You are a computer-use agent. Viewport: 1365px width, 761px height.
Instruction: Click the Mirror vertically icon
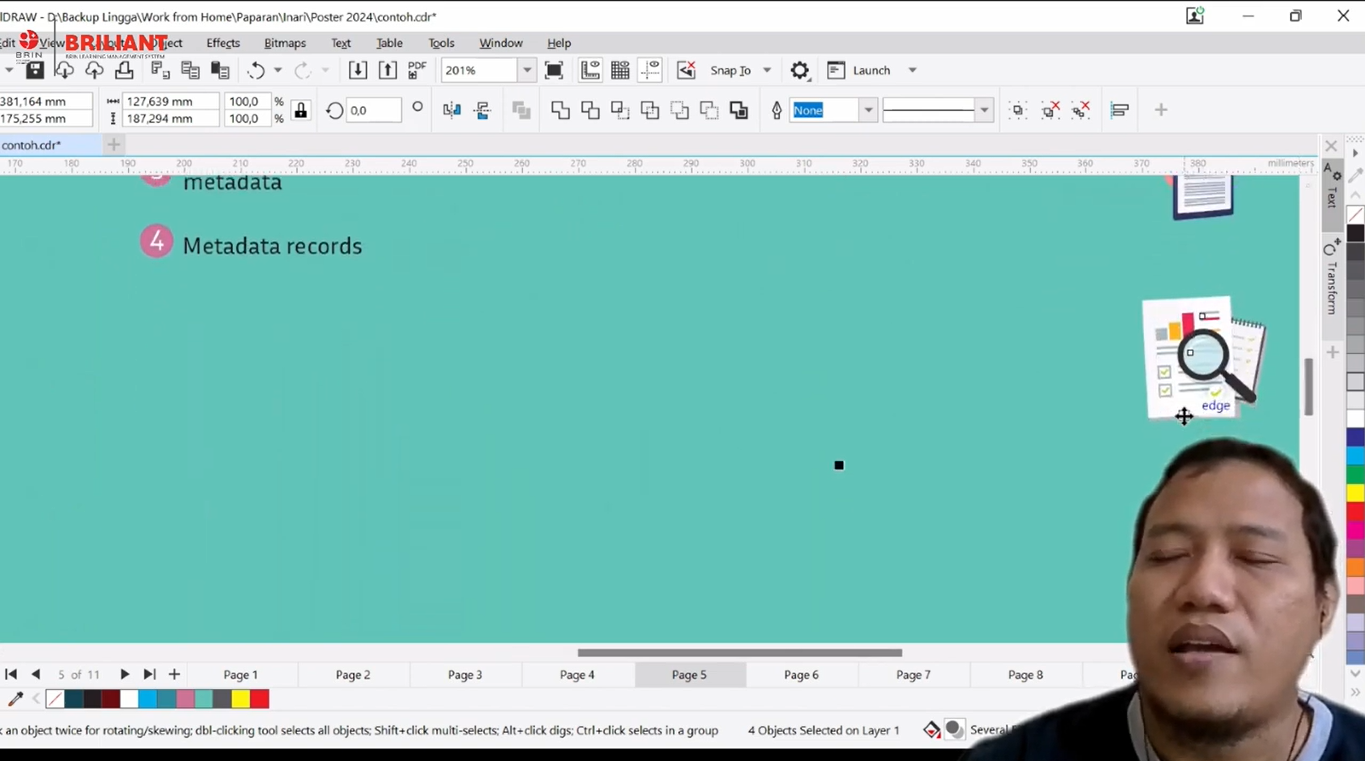[x=482, y=110]
